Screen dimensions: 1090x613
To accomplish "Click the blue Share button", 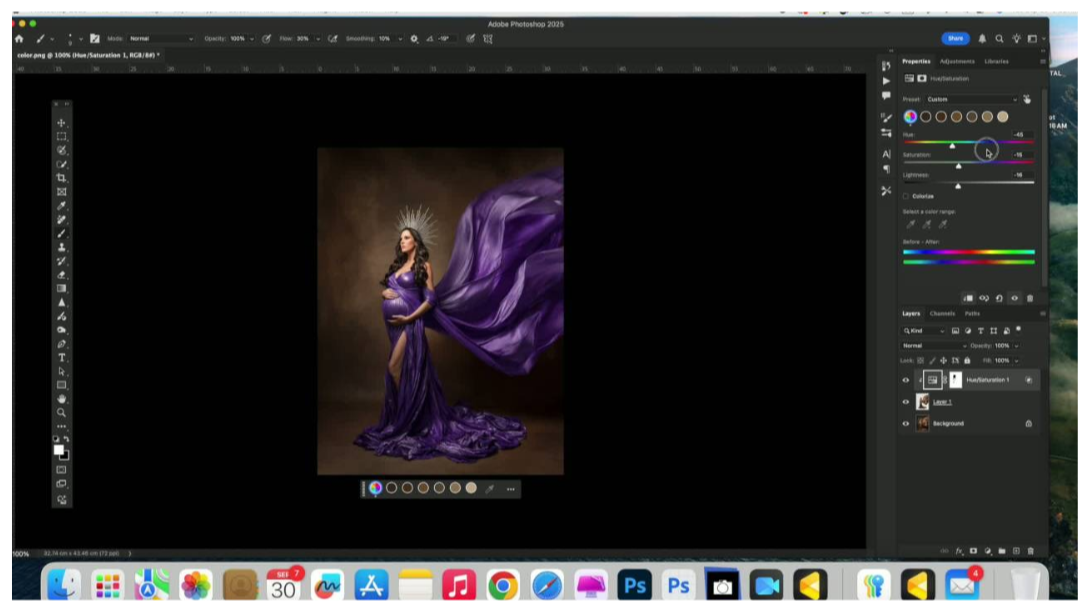I will pyautogui.click(x=955, y=38).
